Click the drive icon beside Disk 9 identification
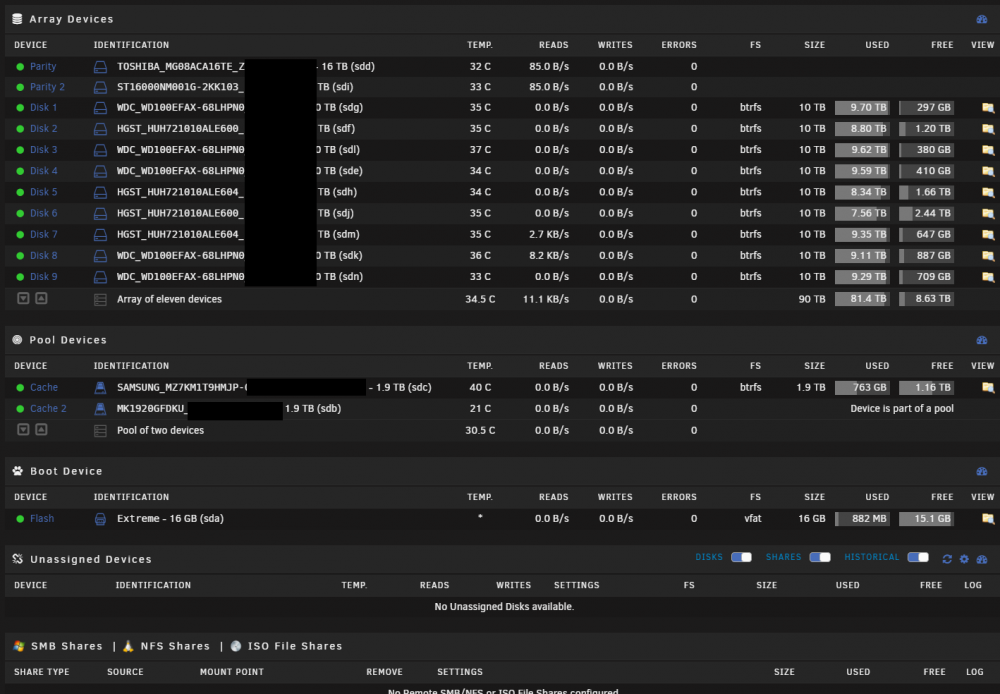Viewport: 1000px width, 694px height. [x=100, y=277]
